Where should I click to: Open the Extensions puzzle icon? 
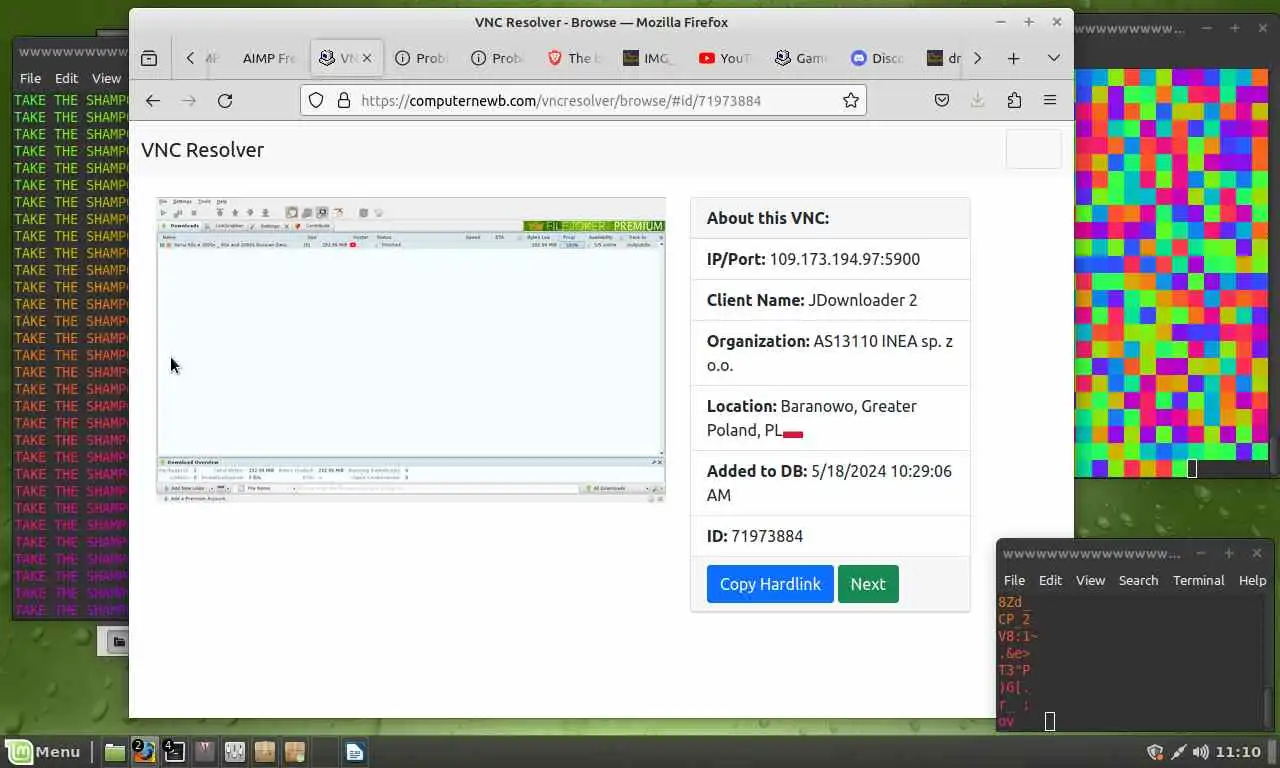pyautogui.click(x=1014, y=100)
